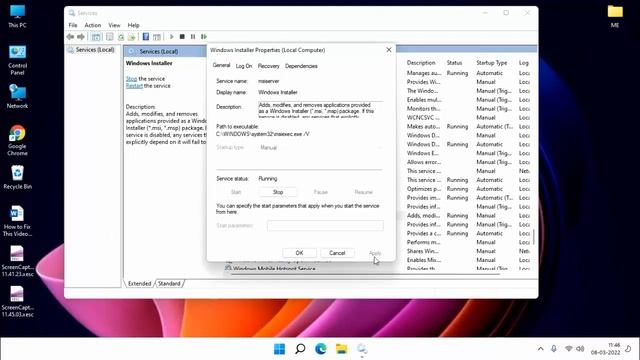
Task: Click the Apply button
Action: coord(375,253)
